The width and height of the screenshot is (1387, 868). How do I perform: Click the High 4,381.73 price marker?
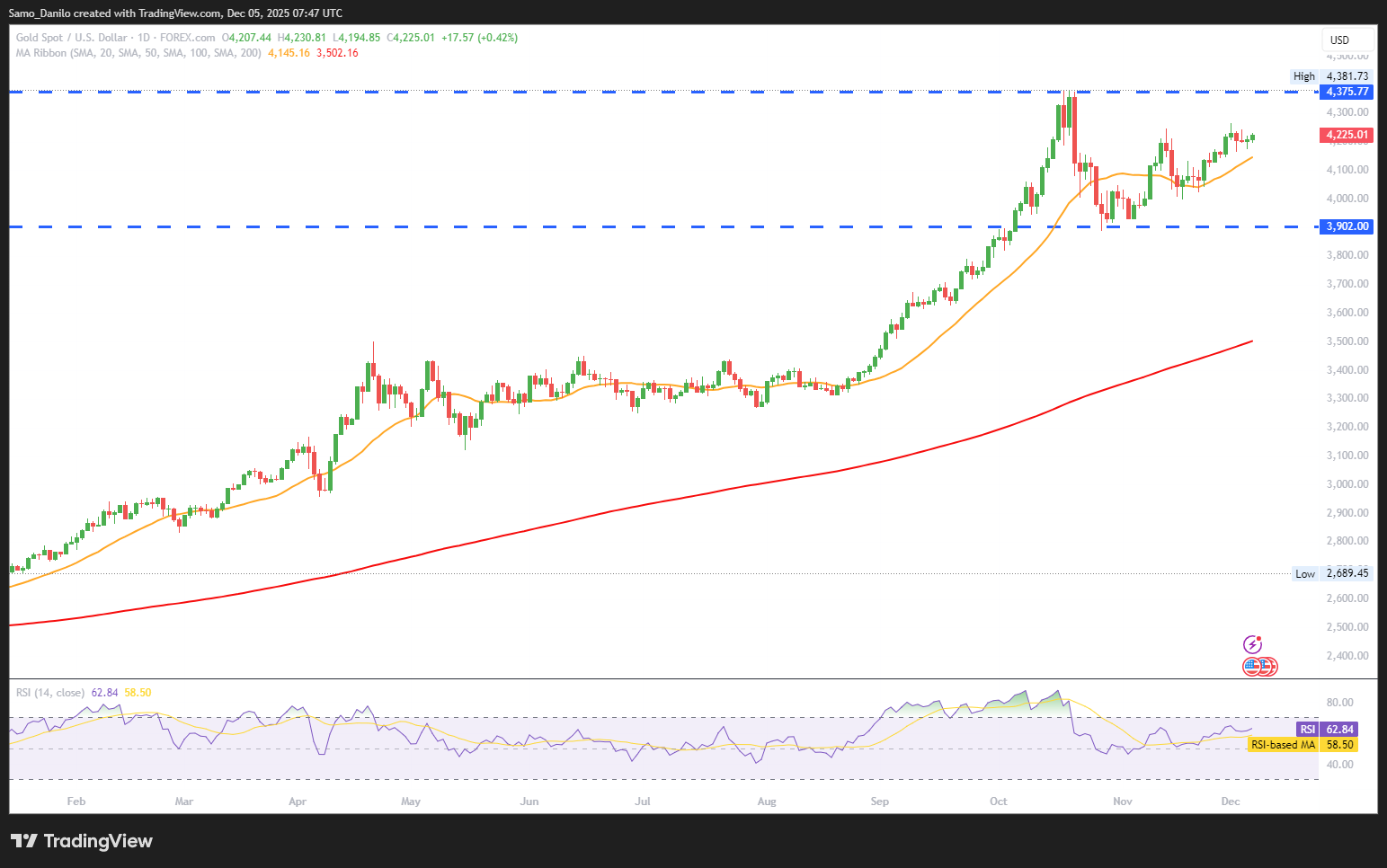(1331, 76)
